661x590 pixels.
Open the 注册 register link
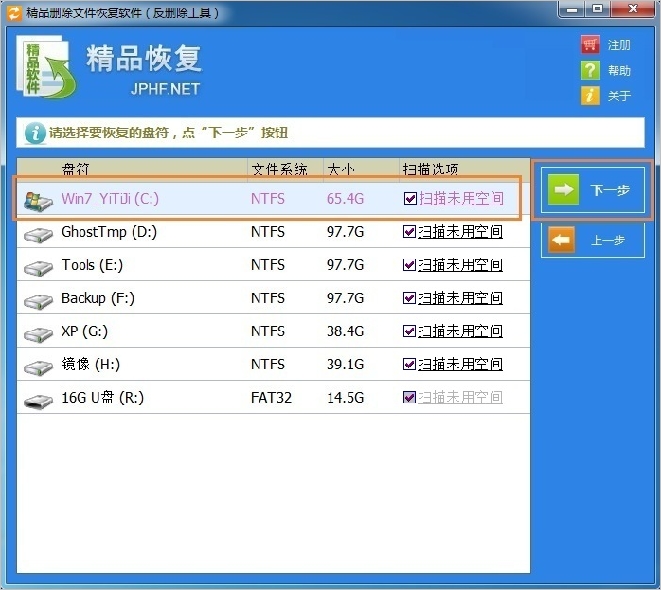[x=619, y=45]
